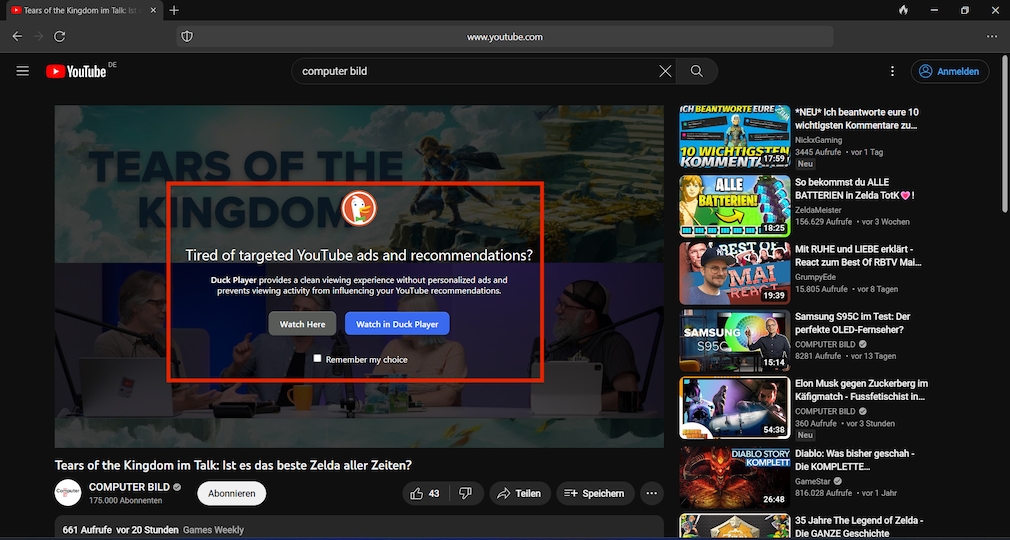Click the Watch Here button
This screenshot has height=540, width=1010.
point(302,324)
